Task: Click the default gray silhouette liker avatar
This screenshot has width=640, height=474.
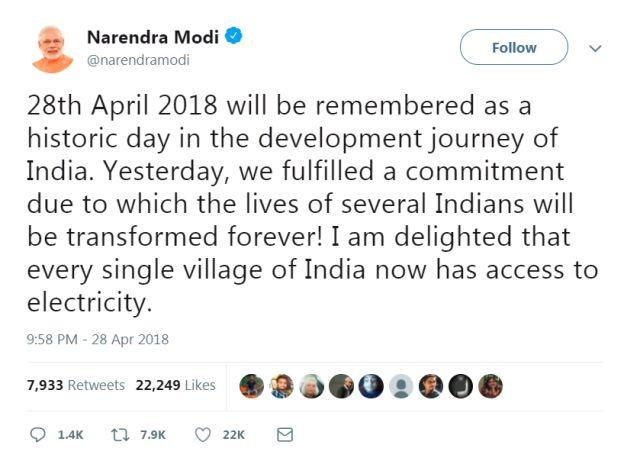Action: 401,386
